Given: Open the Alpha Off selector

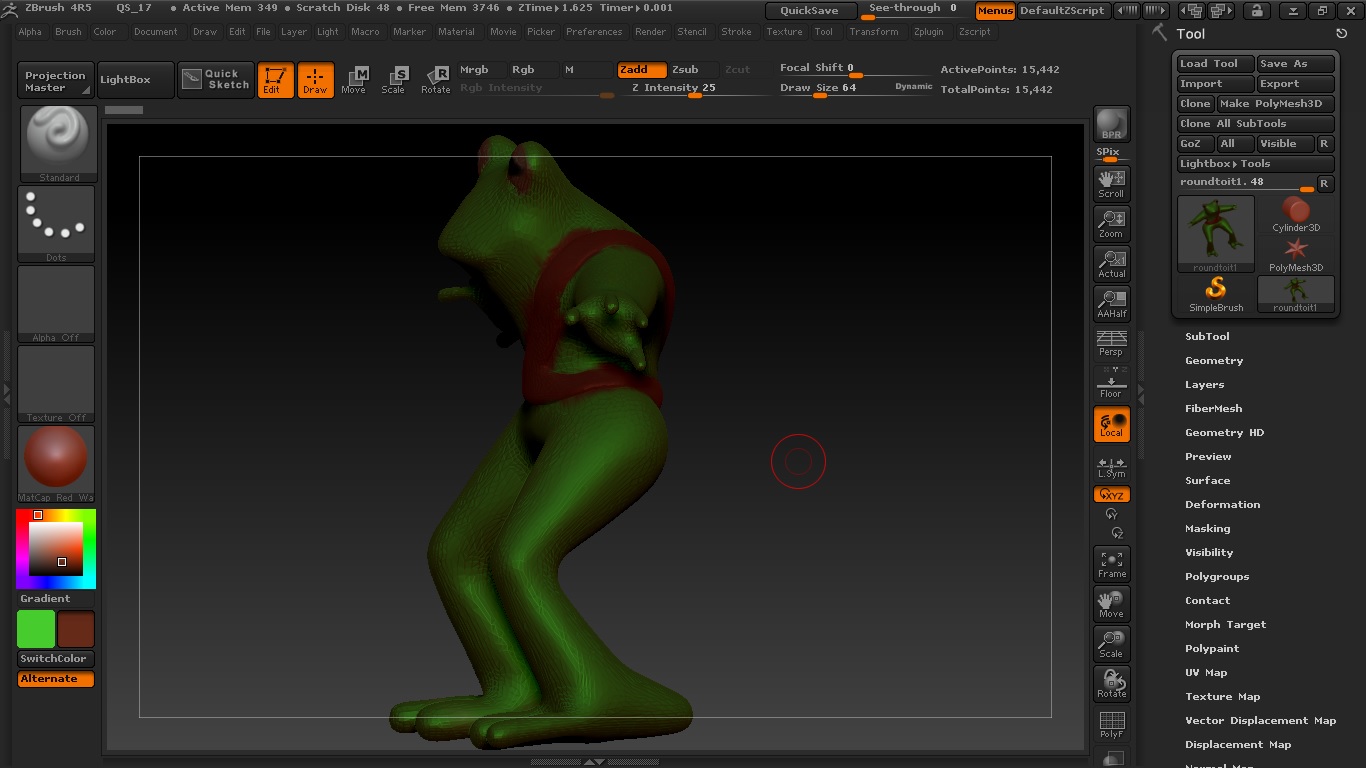Looking at the screenshot, I should point(56,304).
